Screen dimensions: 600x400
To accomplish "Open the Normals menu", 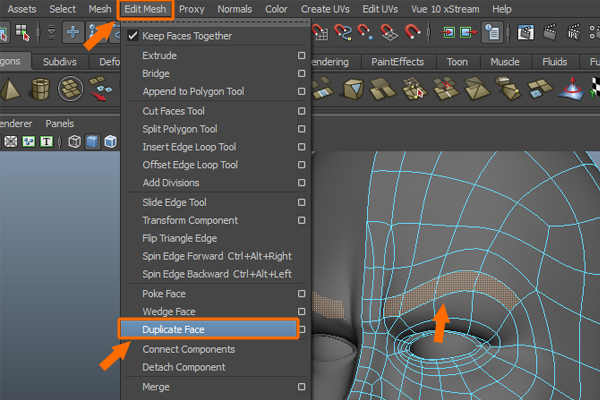I will pos(235,9).
